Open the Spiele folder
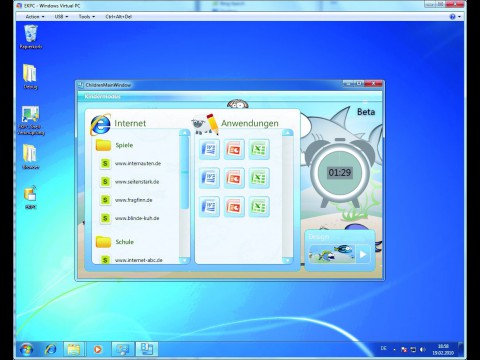 (x=115, y=145)
